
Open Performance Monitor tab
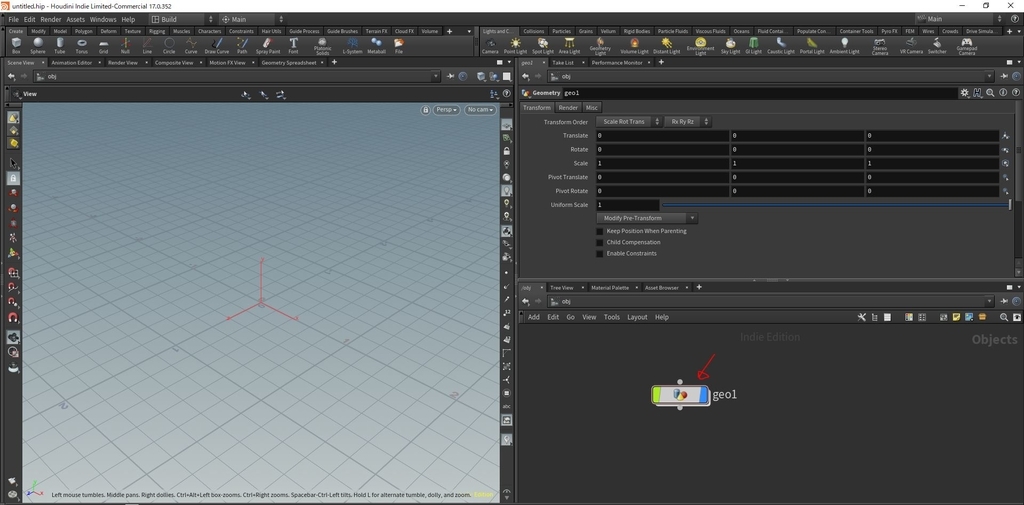coord(616,63)
